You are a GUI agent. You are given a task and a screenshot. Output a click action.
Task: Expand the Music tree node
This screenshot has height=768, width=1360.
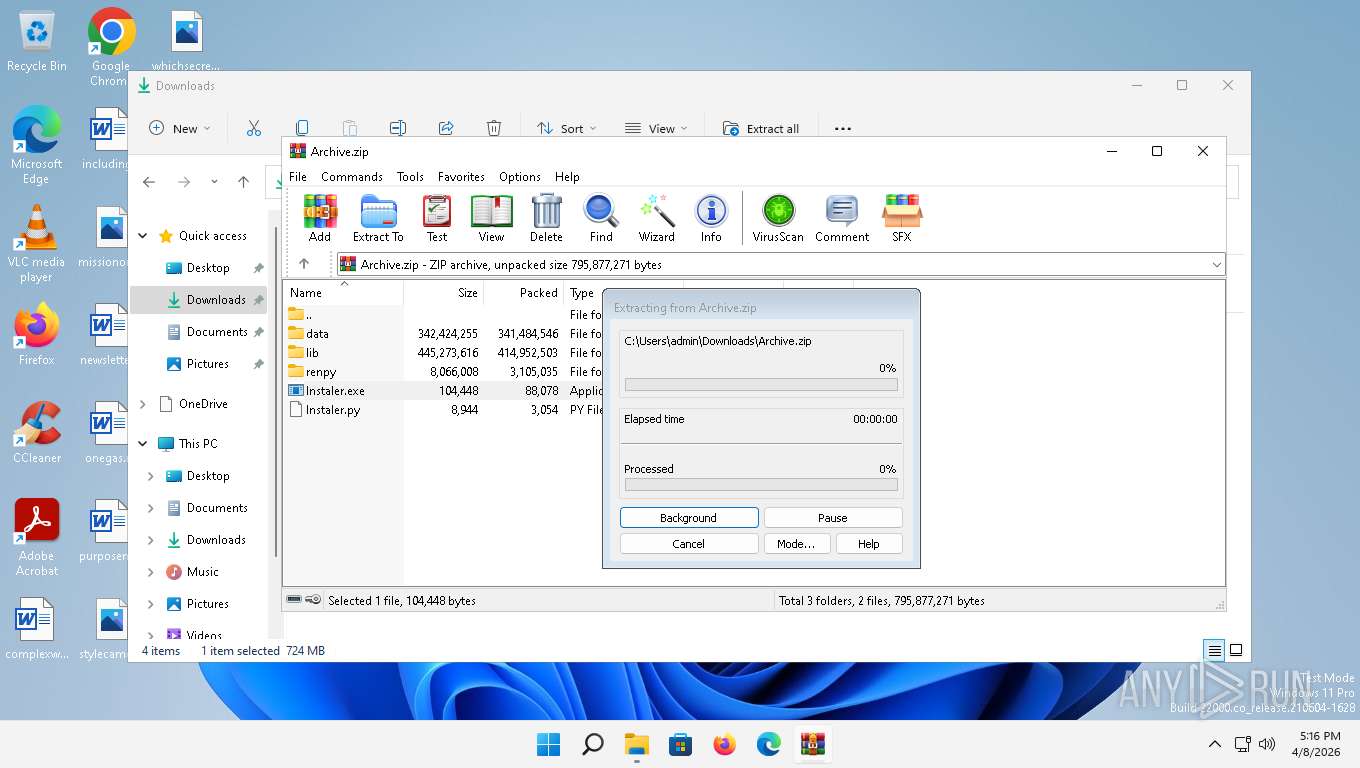point(151,572)
